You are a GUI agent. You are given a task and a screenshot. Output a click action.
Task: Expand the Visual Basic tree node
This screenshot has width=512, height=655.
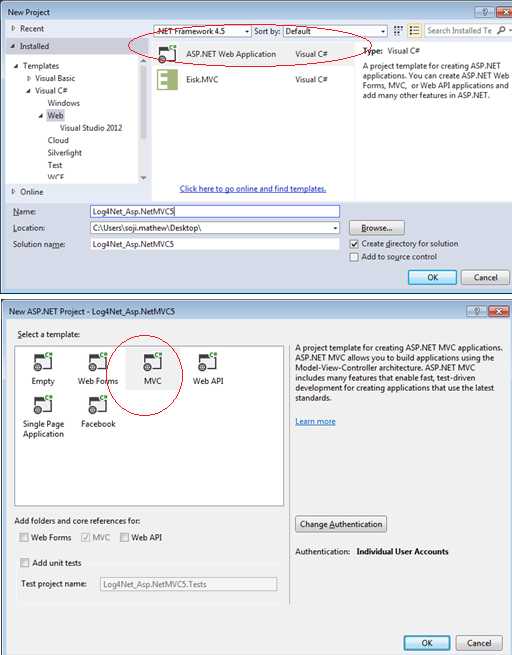pos(28,78)
